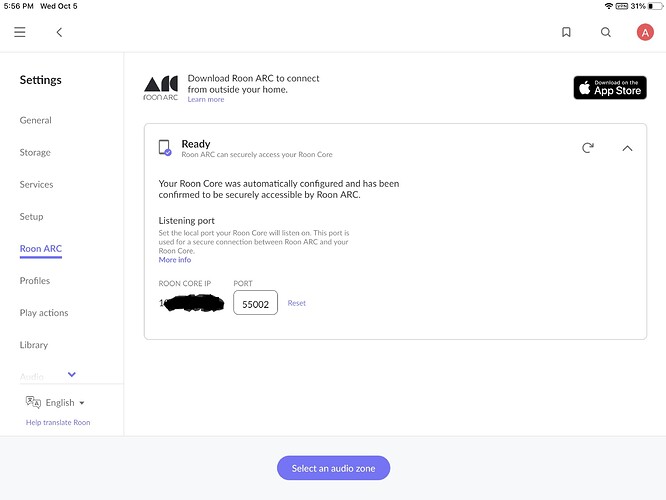The image size is (666, 500).
Task: Open Help translate Roon link
Action: 58,422
